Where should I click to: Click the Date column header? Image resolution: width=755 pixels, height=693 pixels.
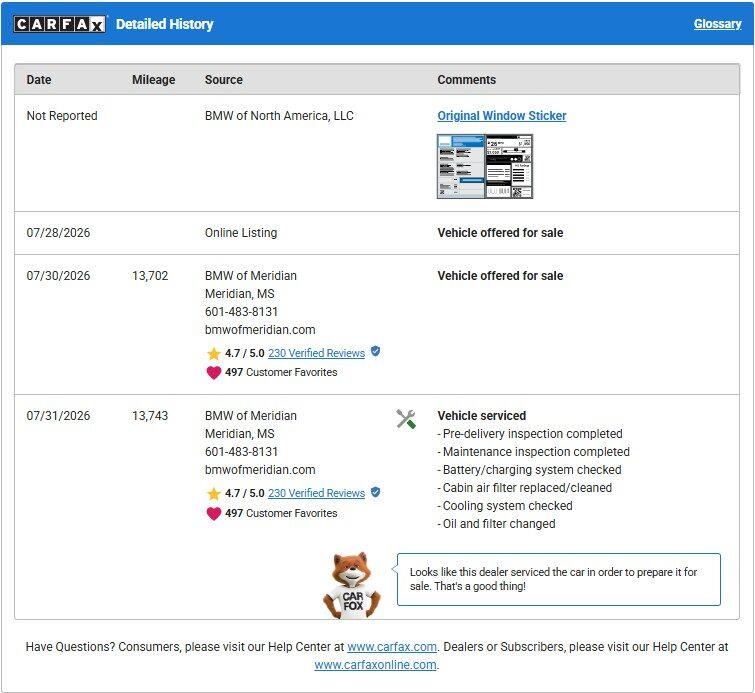pyautogui.click(x=39, y=79)
